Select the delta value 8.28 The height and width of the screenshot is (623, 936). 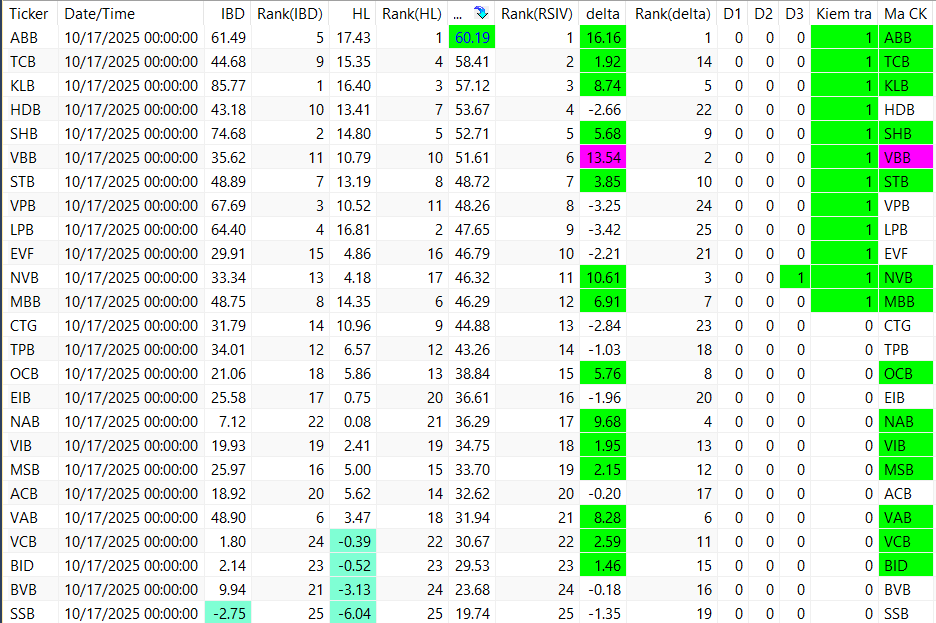[603, 517]
